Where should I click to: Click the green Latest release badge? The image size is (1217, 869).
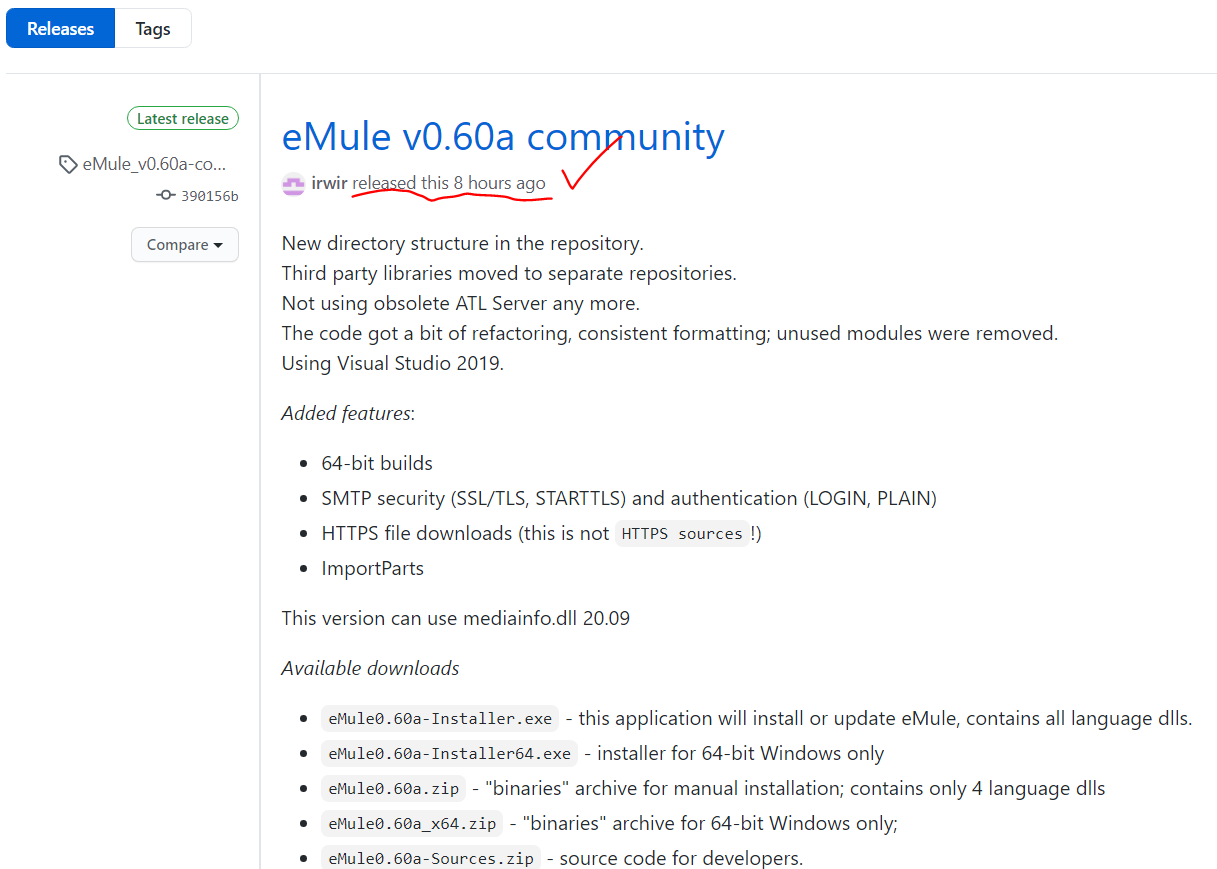[183, 119]
